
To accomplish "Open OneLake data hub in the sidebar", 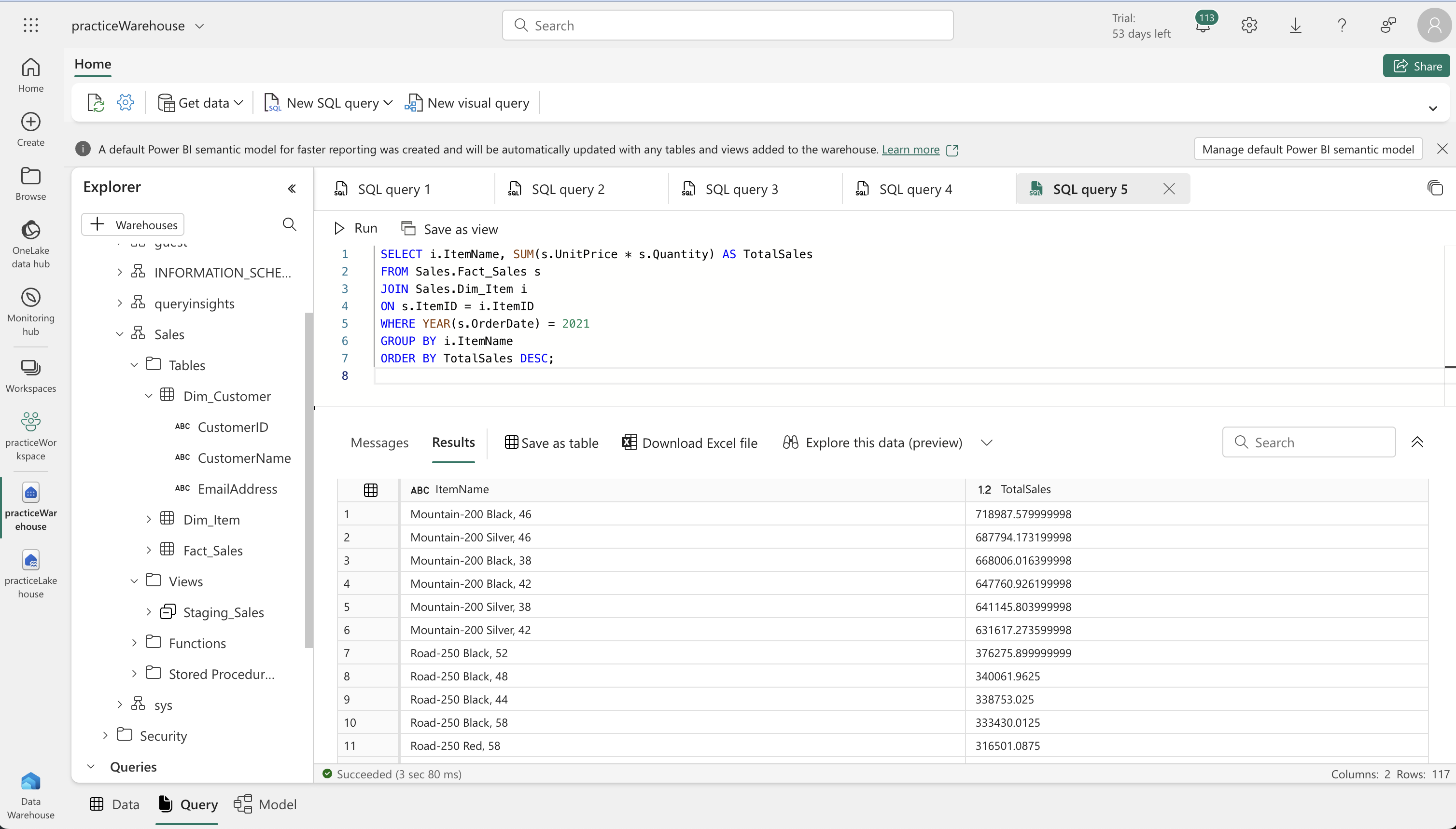I will point(31,244).
